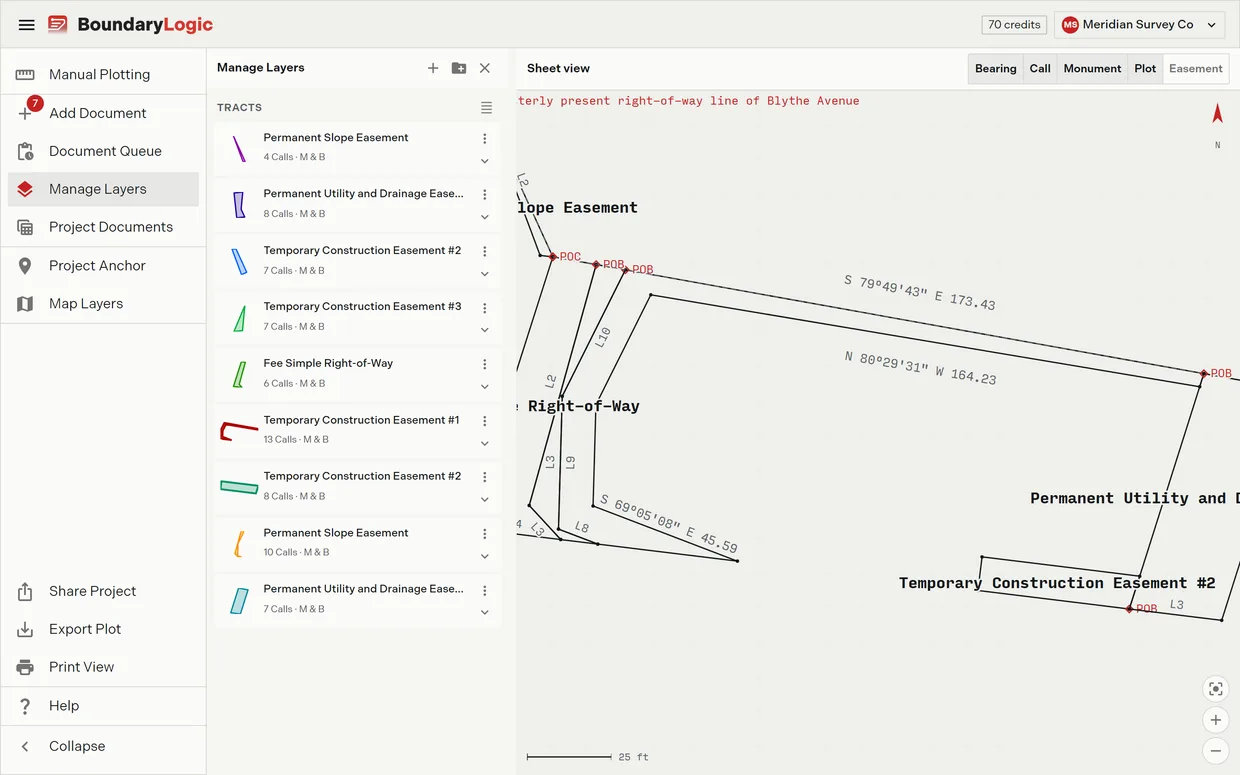
Task: Click the 70 credits button
Action: [1014, 25]
